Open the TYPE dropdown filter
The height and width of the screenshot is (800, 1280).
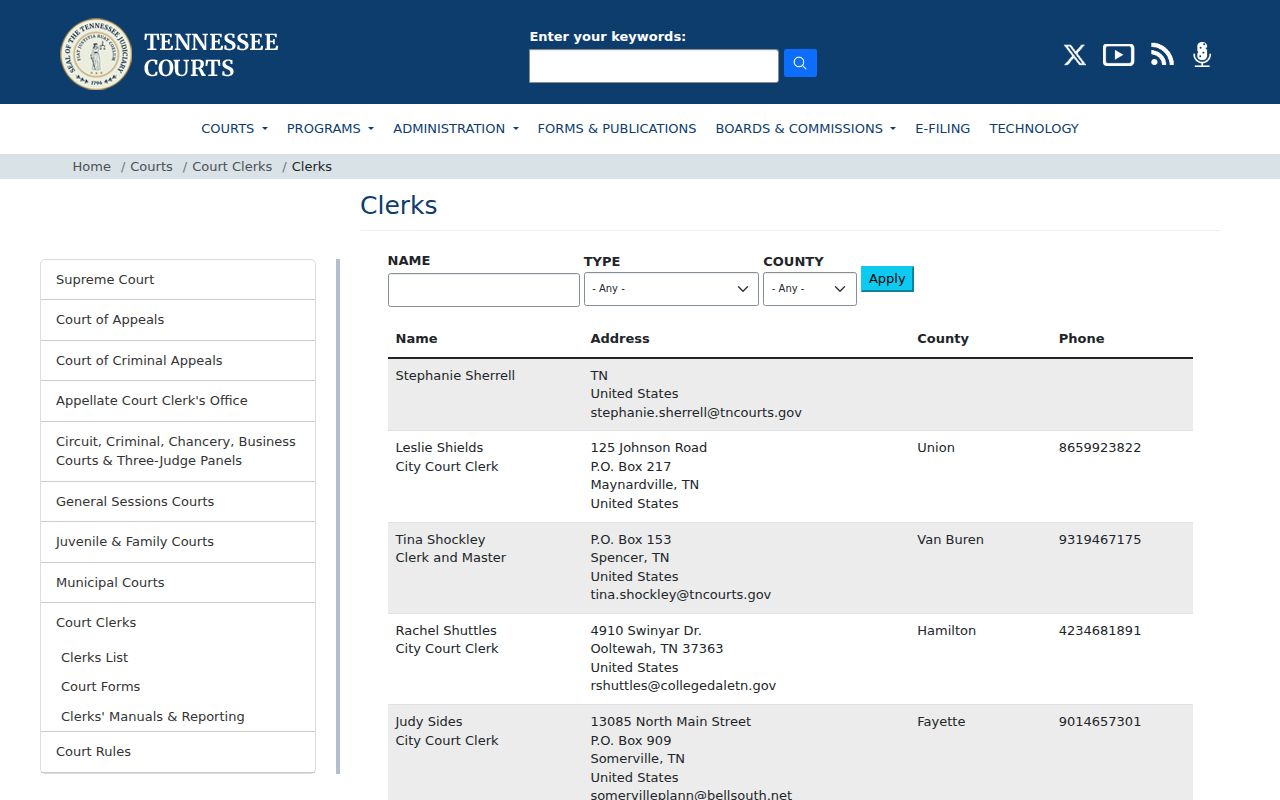[671, 289]
